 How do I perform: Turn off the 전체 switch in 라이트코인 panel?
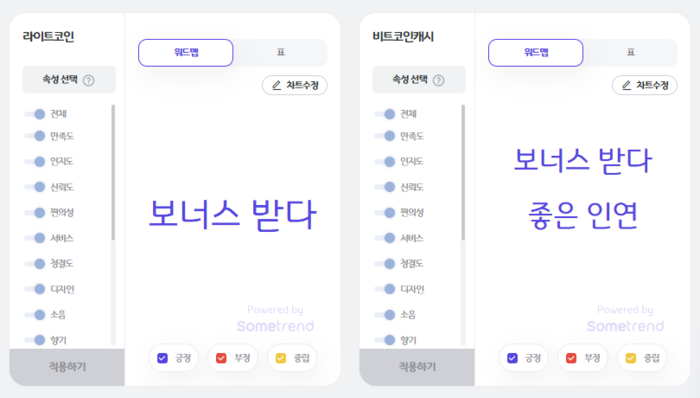[x=35, y=114]
